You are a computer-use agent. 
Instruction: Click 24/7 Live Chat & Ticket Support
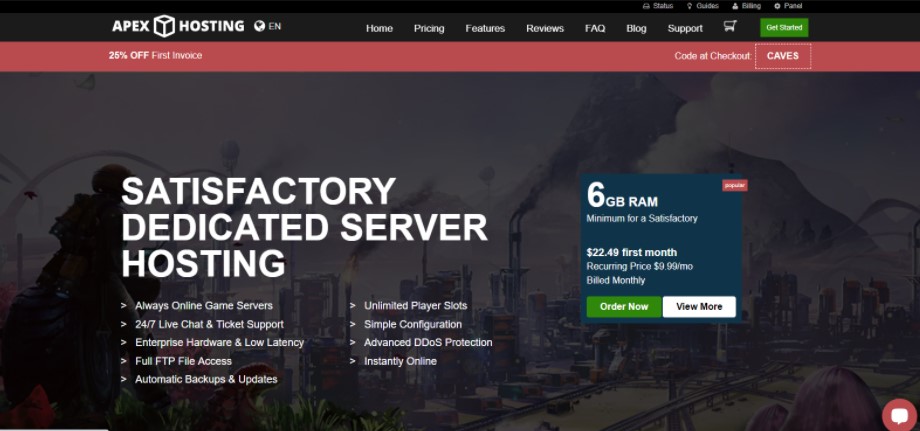209,324
